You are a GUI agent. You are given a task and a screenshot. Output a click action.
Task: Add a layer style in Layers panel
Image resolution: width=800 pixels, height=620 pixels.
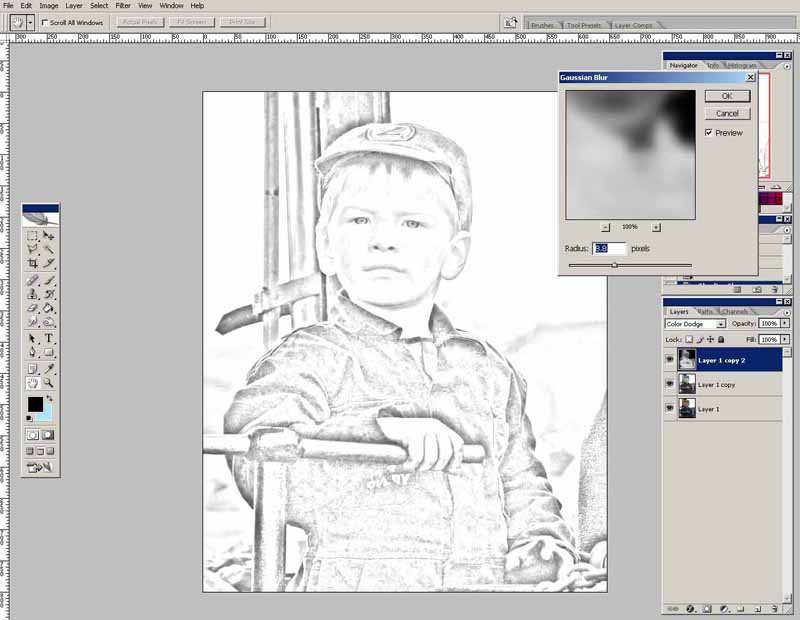tap(690, 609)
